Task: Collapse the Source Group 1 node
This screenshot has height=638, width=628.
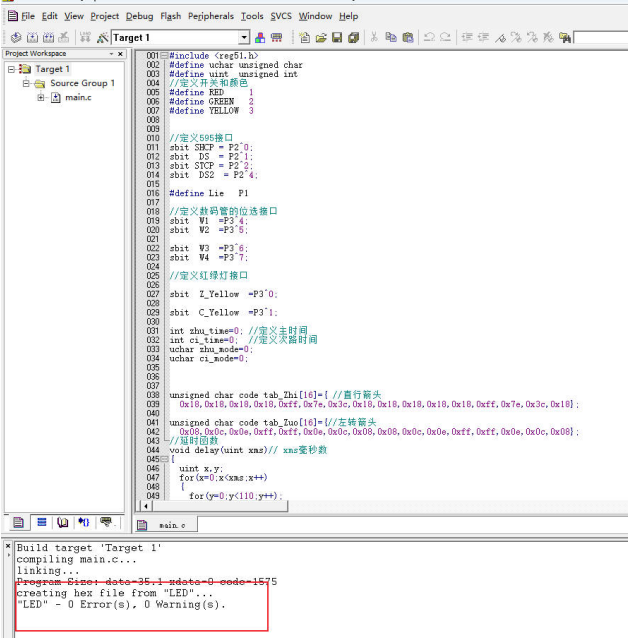Action: click(x=26, y=83)
